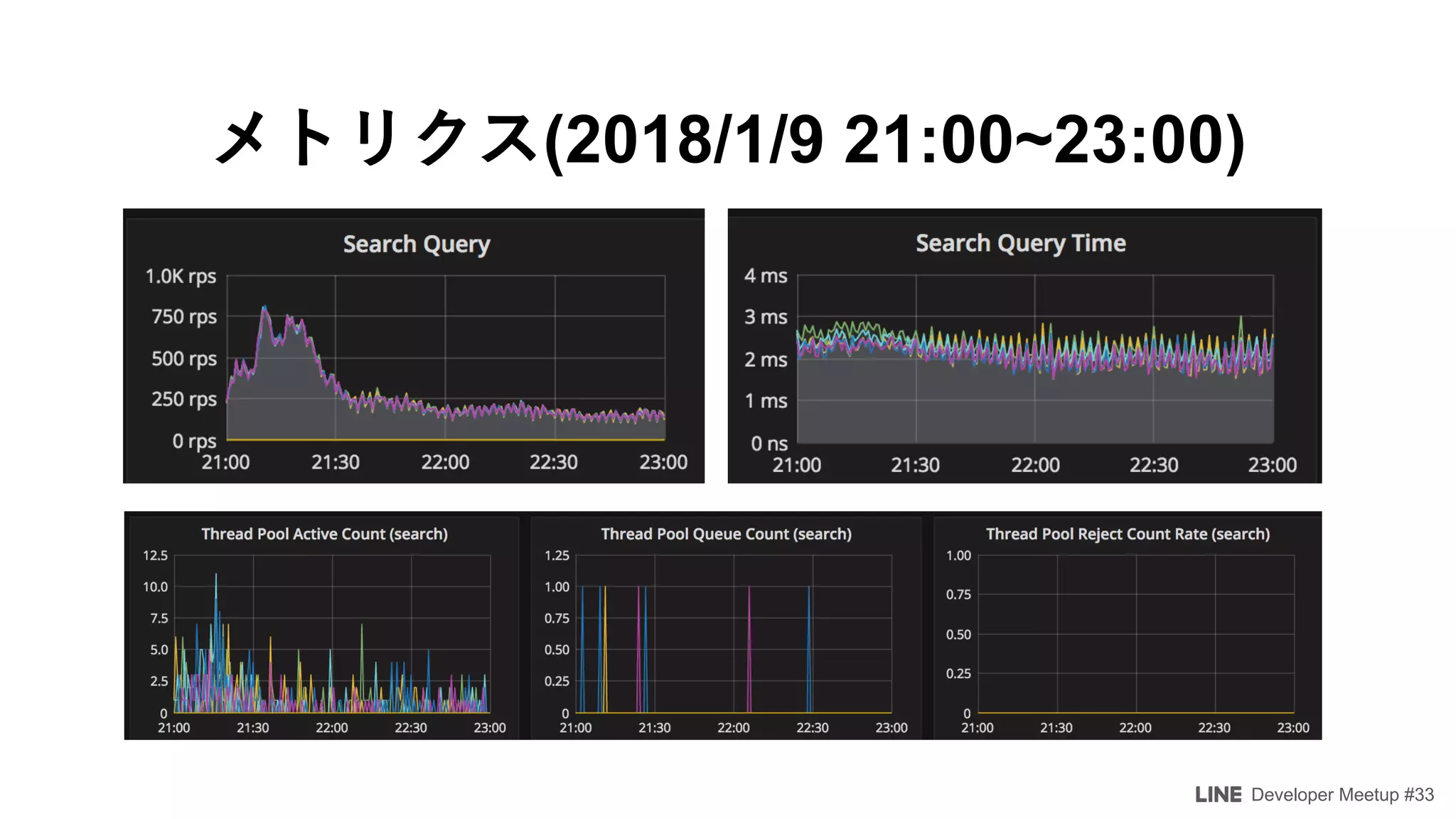This screenshot has height=819, width=1456.
Task: Click the '0.75' label in Reject Count Rate panel
Action: pyautogui.click(x=958, y=594)
